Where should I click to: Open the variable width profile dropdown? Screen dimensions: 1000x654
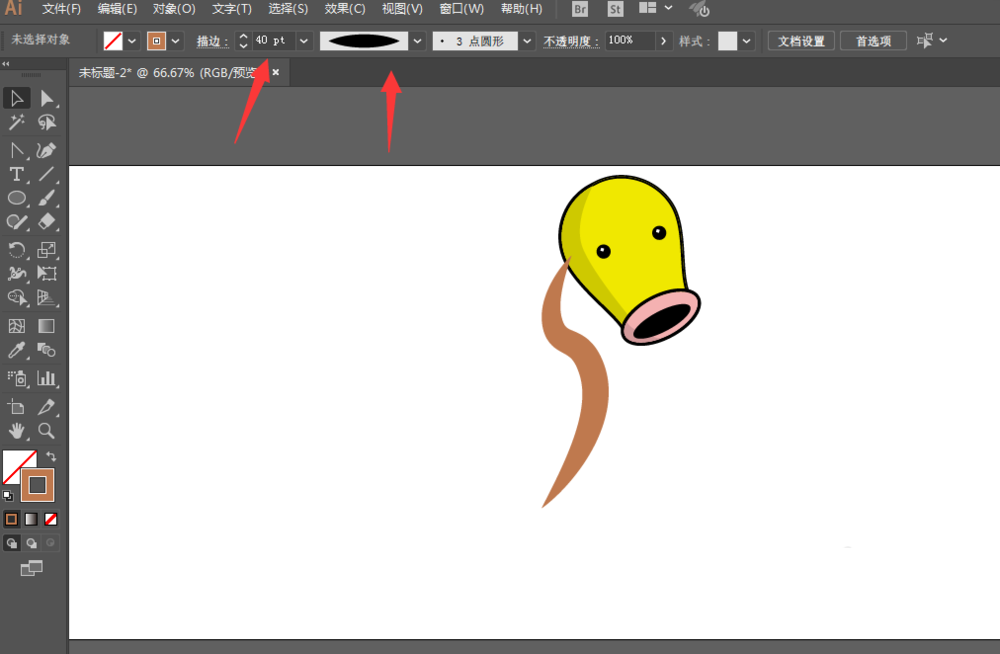point(416,40)
